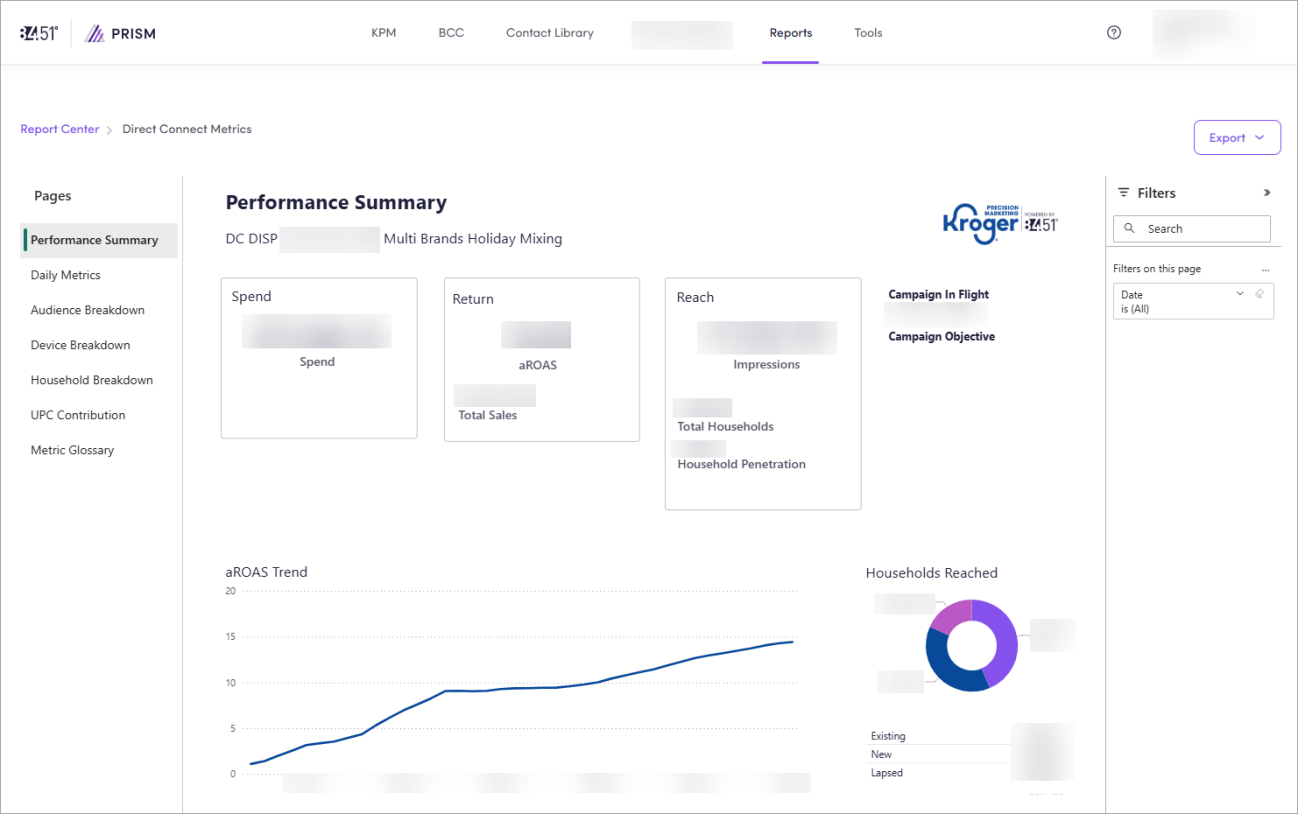Collapse the Filters pane with double chevron
This screenshot has width=1298, height=814.
1267,193
